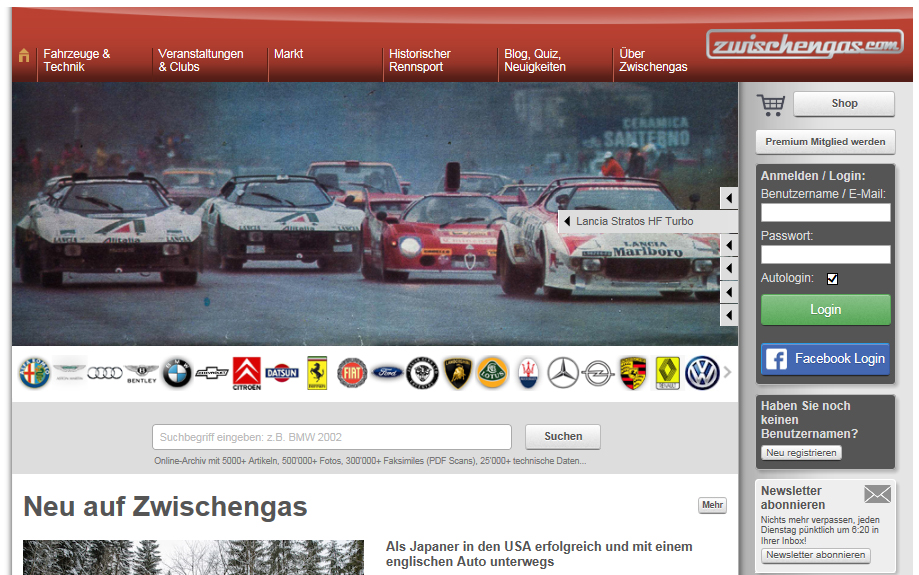This screenshot has height=575, width=919.
Task: Click the Suchbegriff search input field
Action: pyautogui.click(x=331, y=437)
